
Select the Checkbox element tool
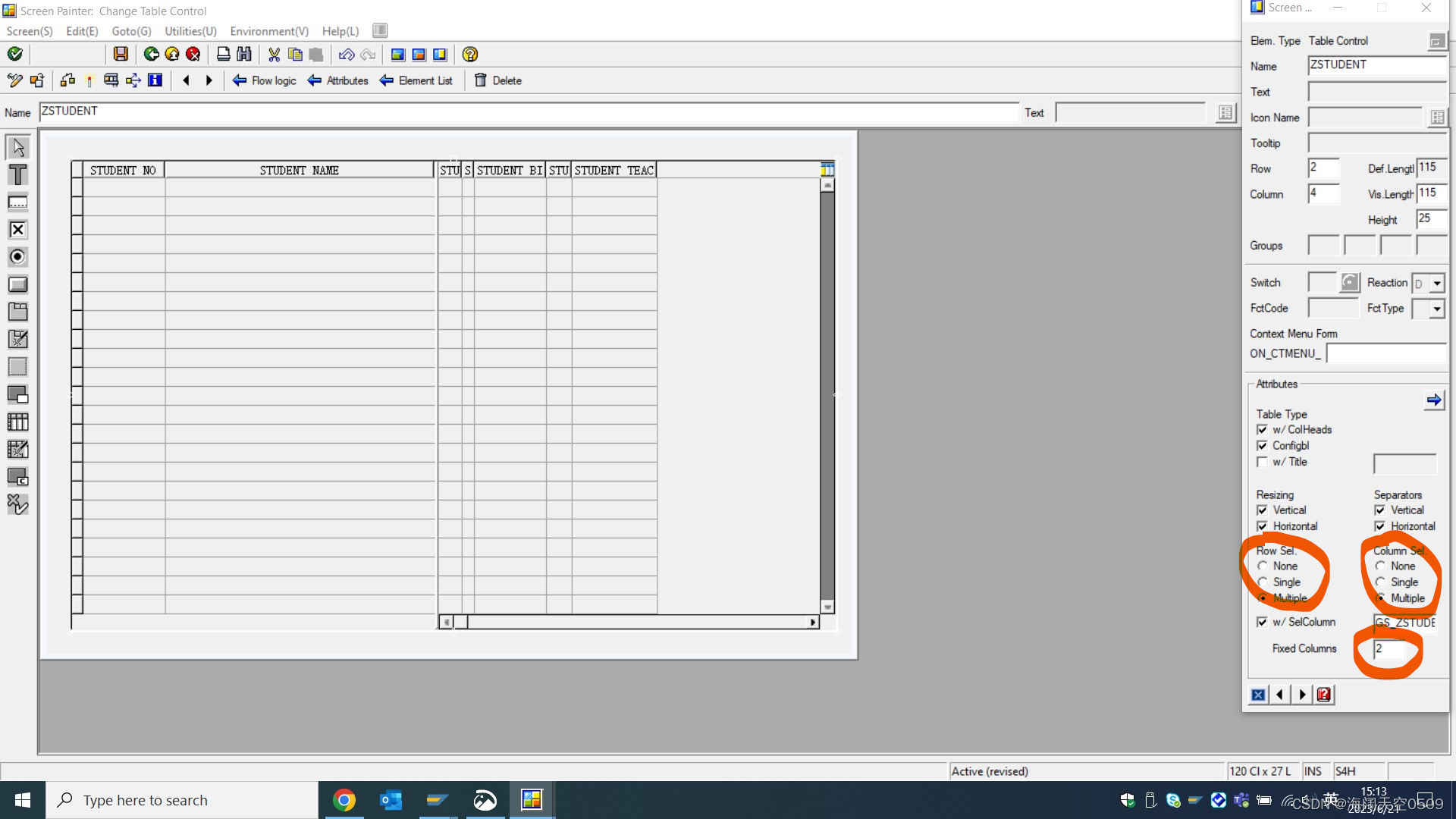click(17, 229)
